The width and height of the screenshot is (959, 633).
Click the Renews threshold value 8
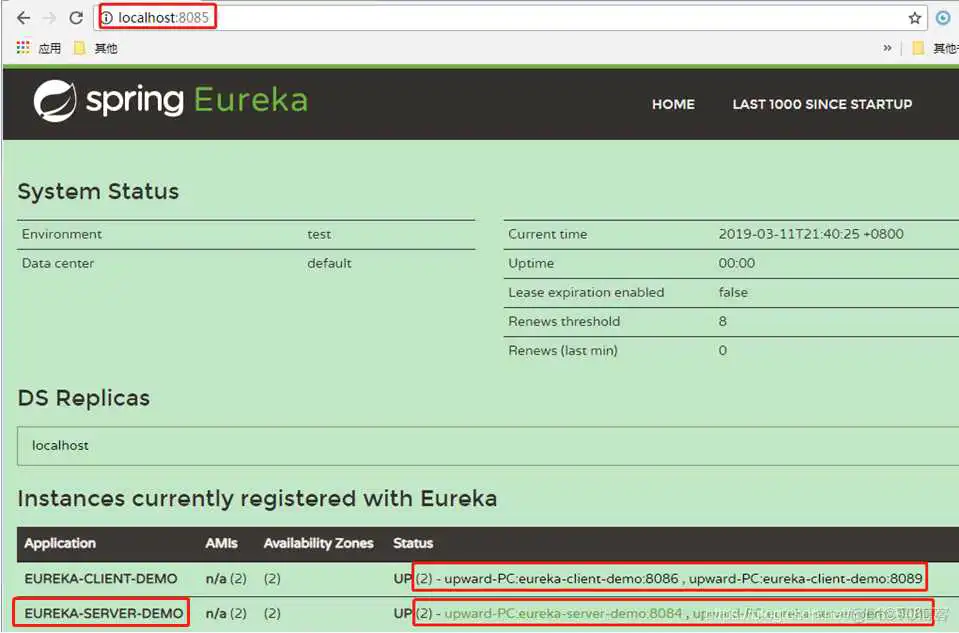click(x=722, y=321)
